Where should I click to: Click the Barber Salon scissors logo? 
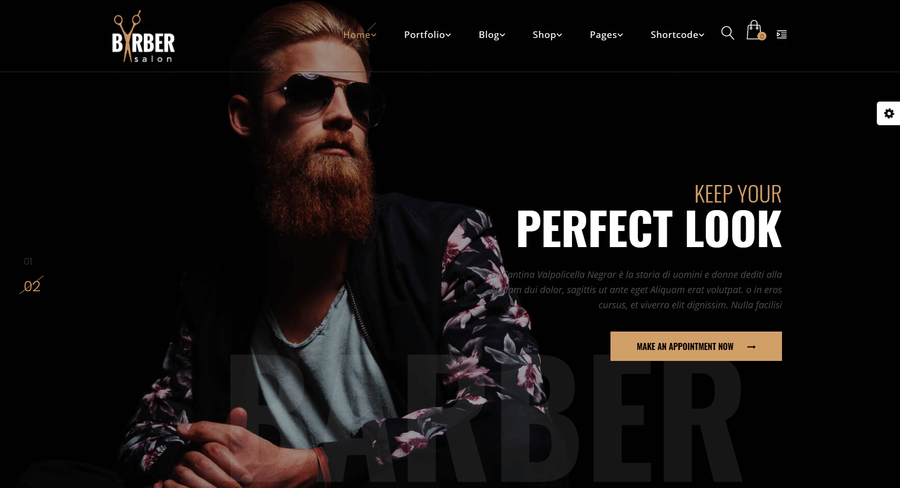[143, 36]
